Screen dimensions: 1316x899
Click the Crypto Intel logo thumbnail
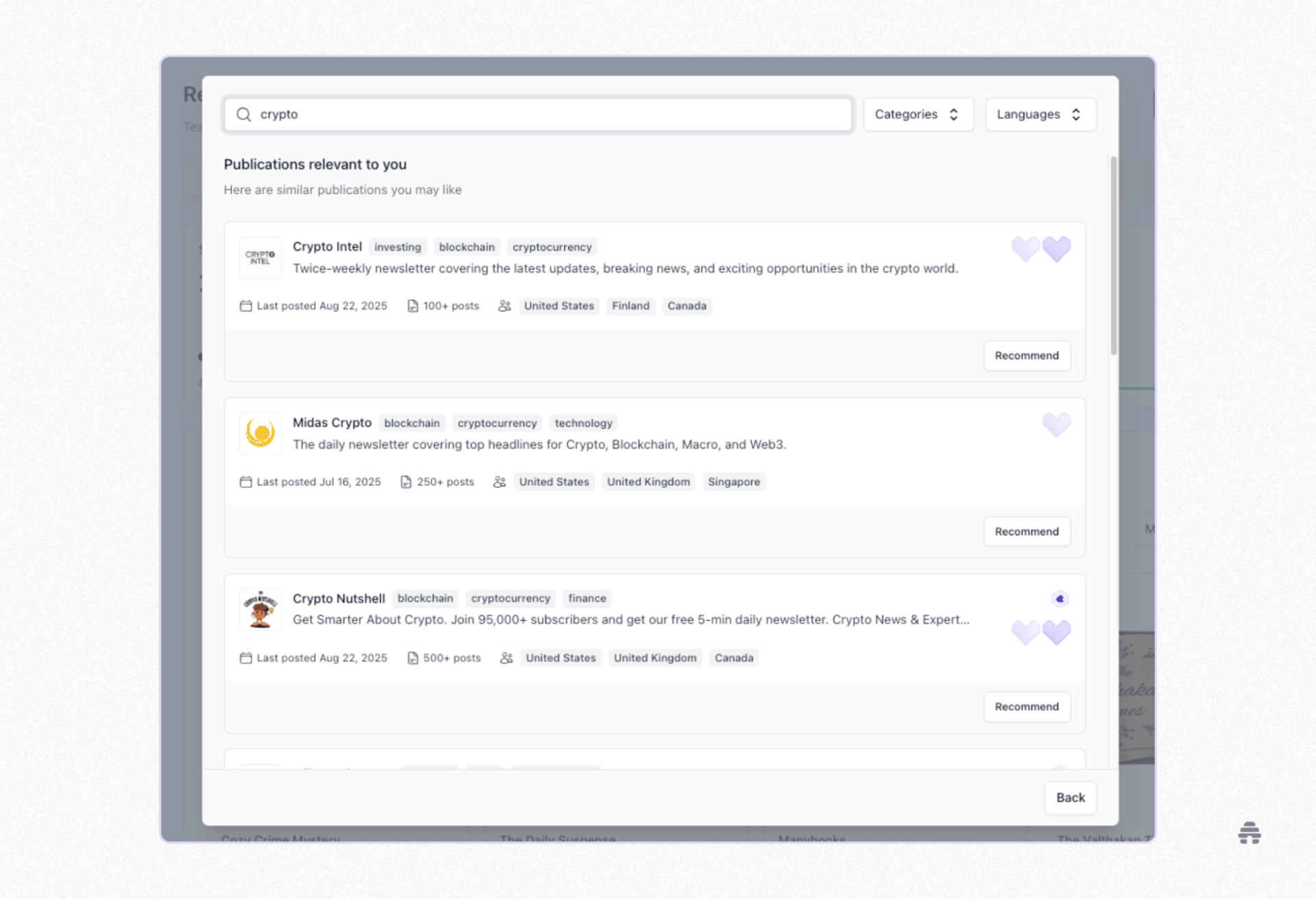click(x=260, y=258)
